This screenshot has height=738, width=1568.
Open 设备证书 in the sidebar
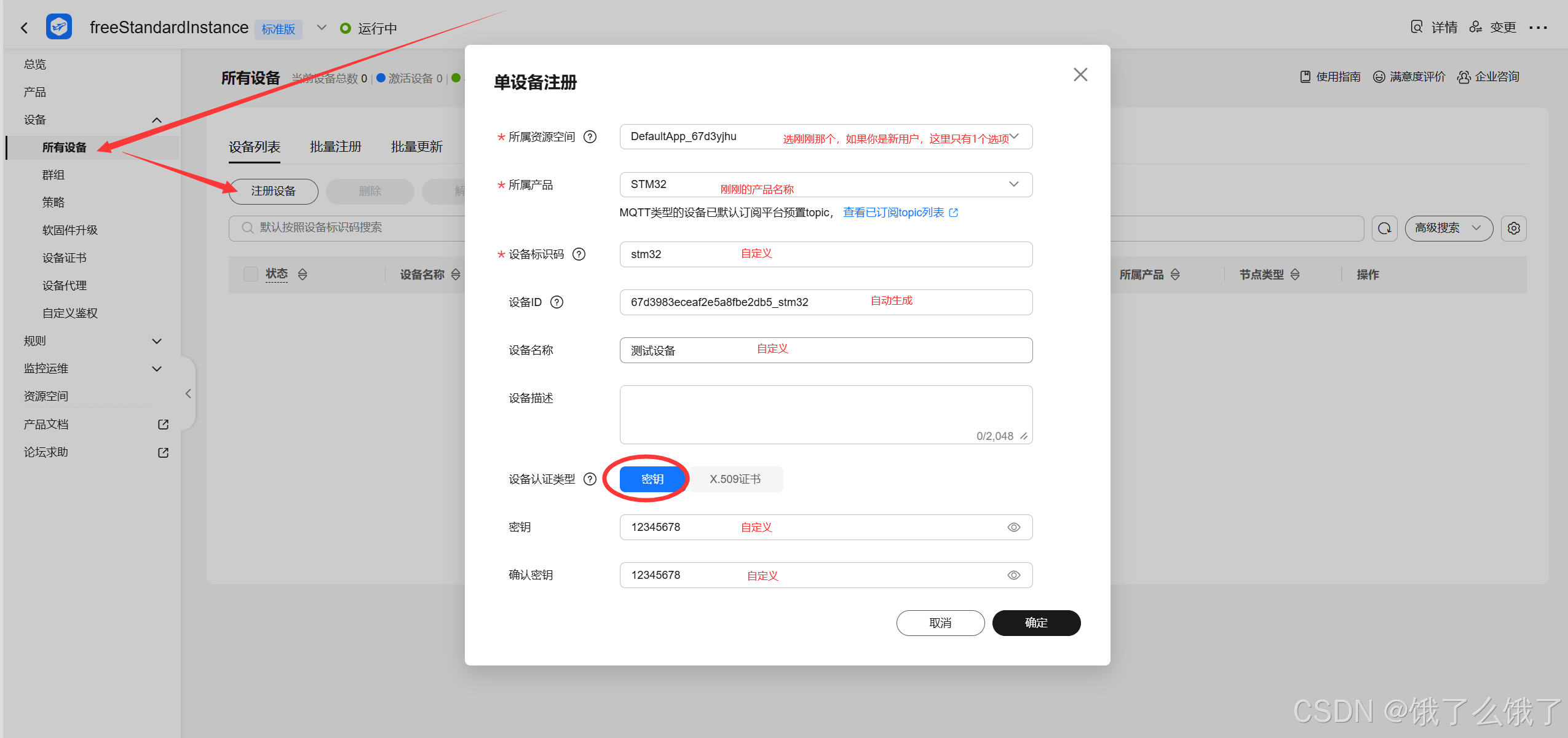tap(65, 258)
